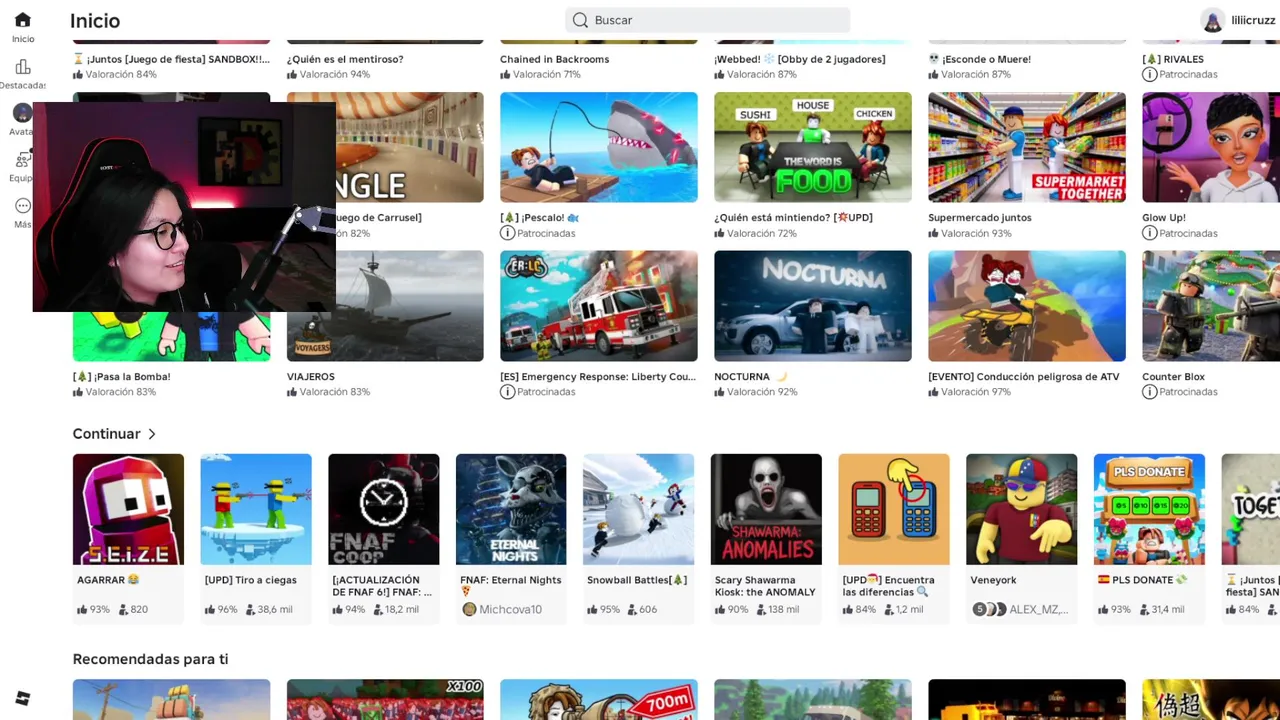Click the Roblox logo icon at bottom left
Screen dimensions: 1280x720
[x=22, y=698]
